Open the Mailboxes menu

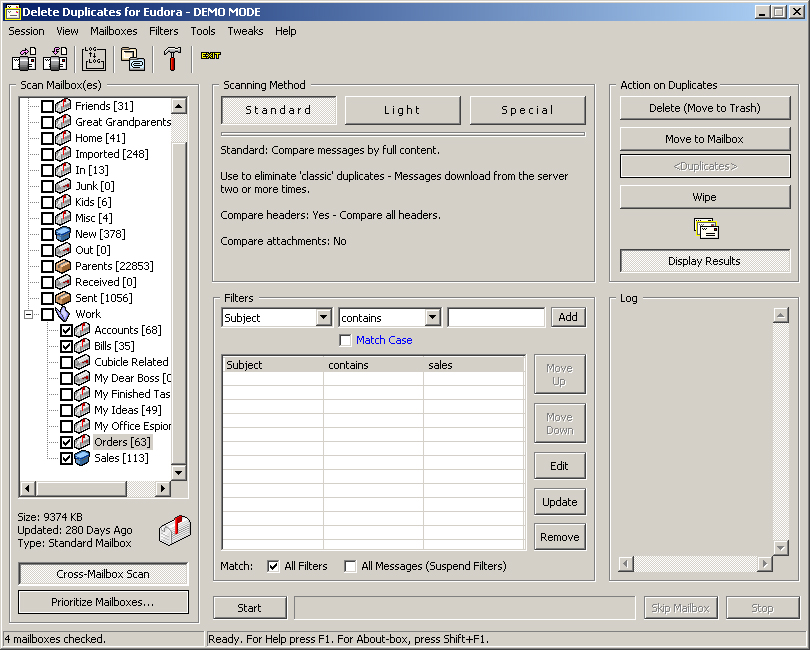[114, 31]
